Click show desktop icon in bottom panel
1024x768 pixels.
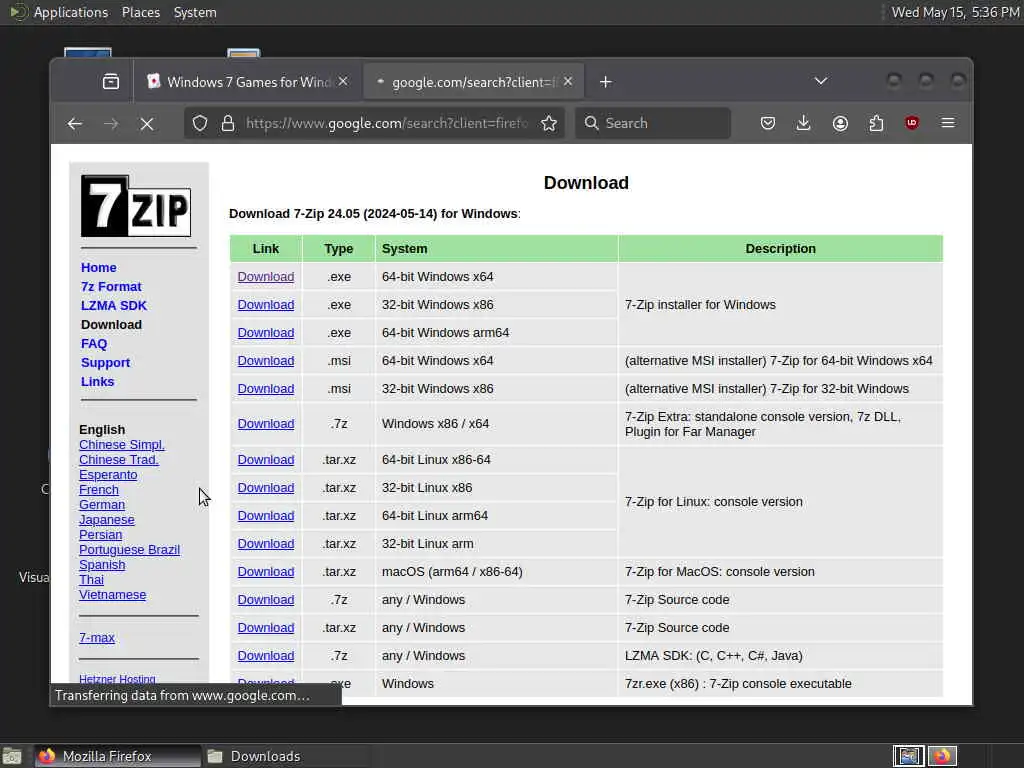pos(12,756)
